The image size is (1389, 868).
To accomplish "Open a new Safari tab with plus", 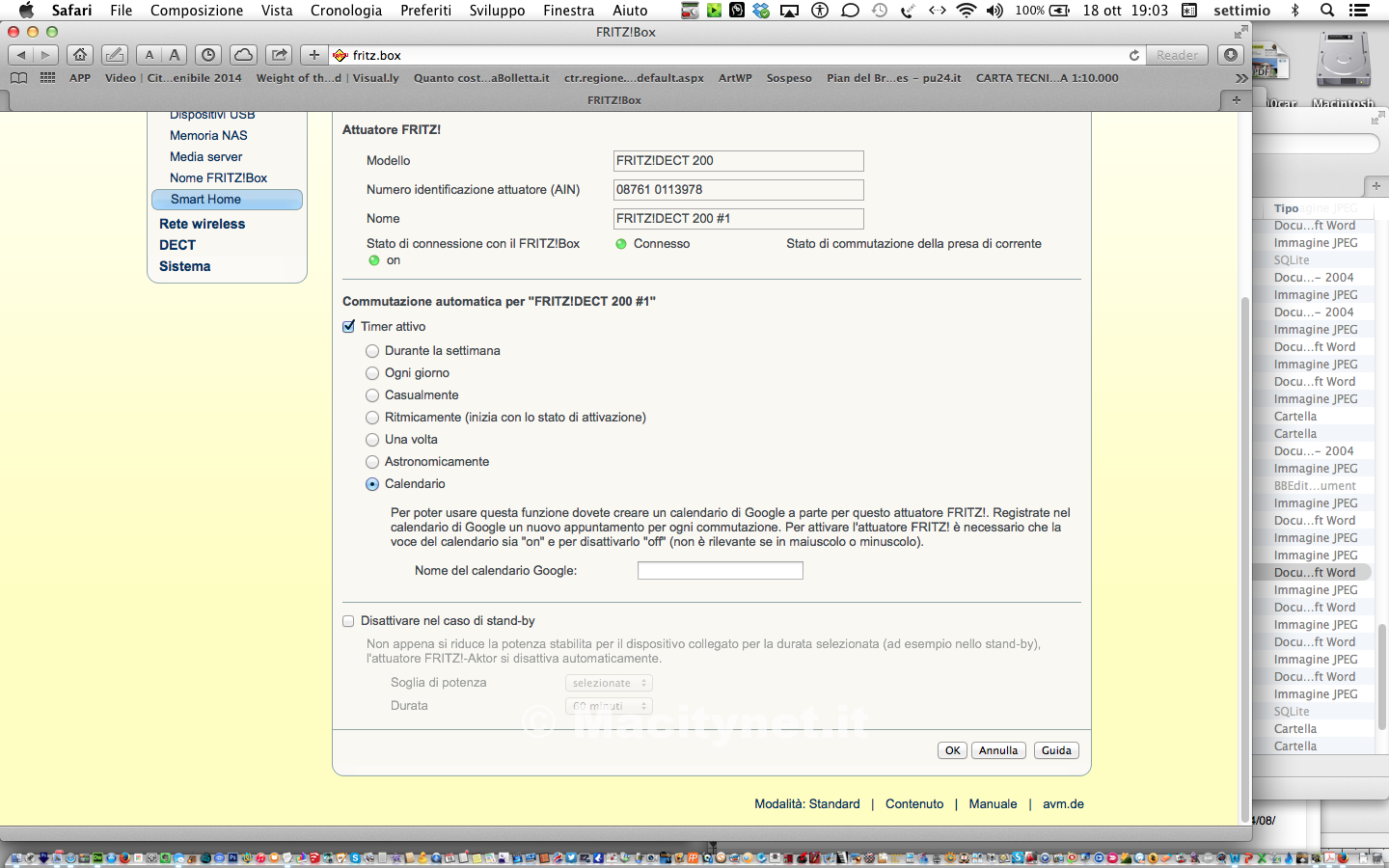I will pos(1236,99).
